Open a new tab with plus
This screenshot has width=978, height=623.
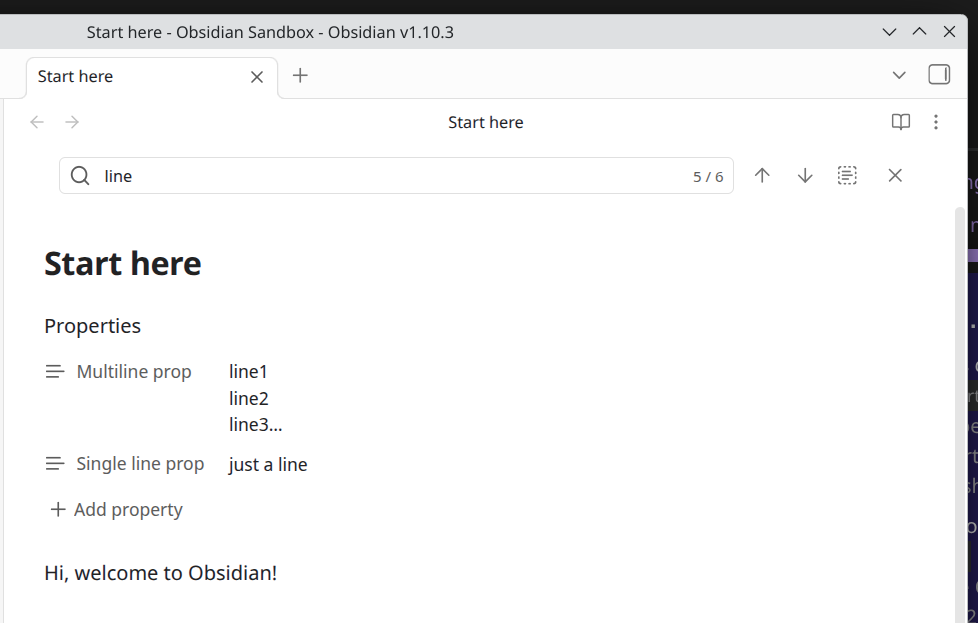[300, 76]
